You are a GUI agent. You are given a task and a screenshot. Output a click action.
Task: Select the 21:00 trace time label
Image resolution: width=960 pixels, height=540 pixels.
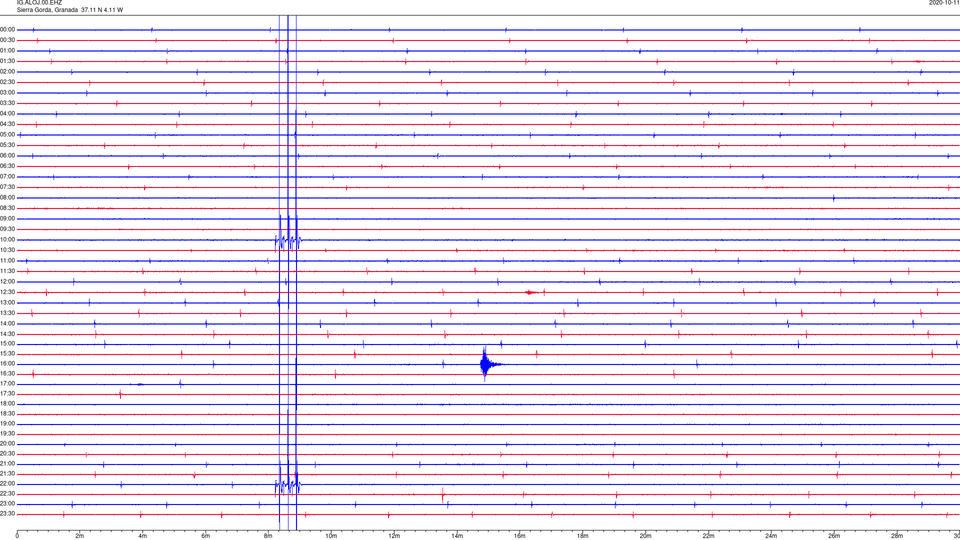click(x=7, y=464)
